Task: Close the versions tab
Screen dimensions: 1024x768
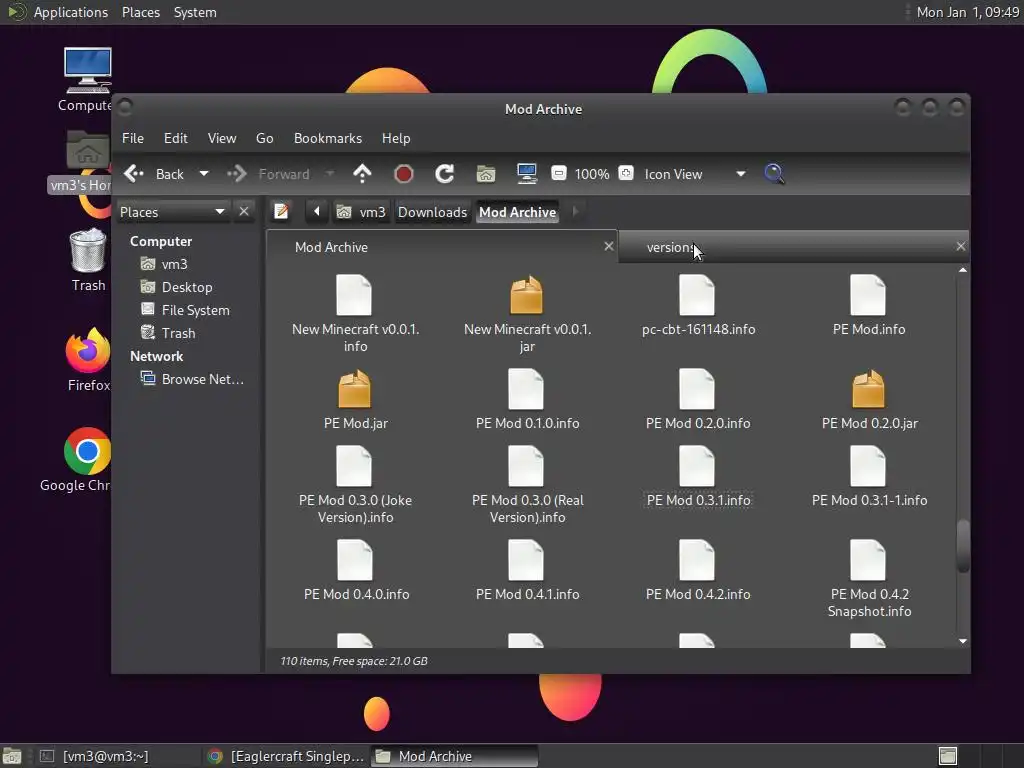Action: click(x=961, y=246)
